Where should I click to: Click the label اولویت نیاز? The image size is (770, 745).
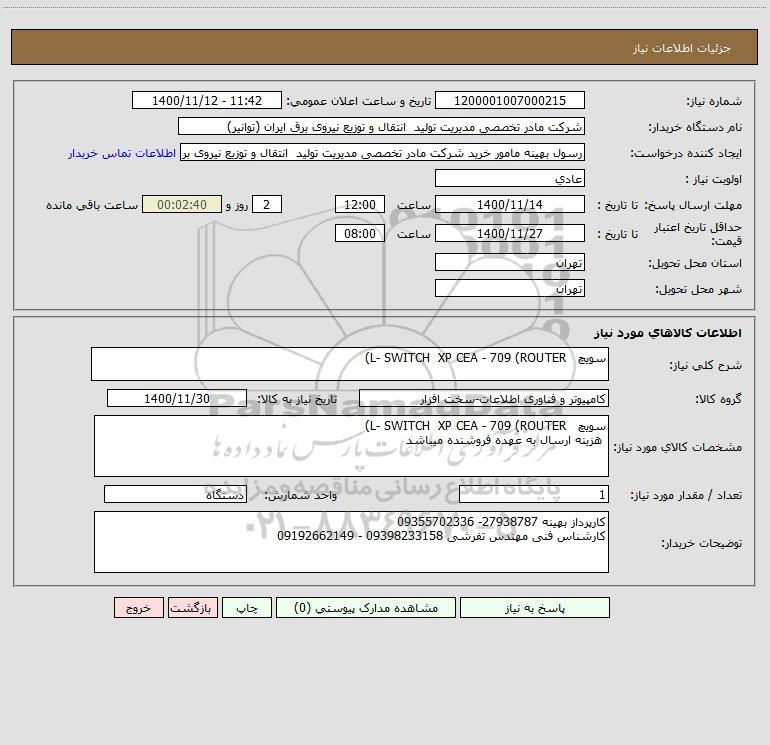point(714,180)
